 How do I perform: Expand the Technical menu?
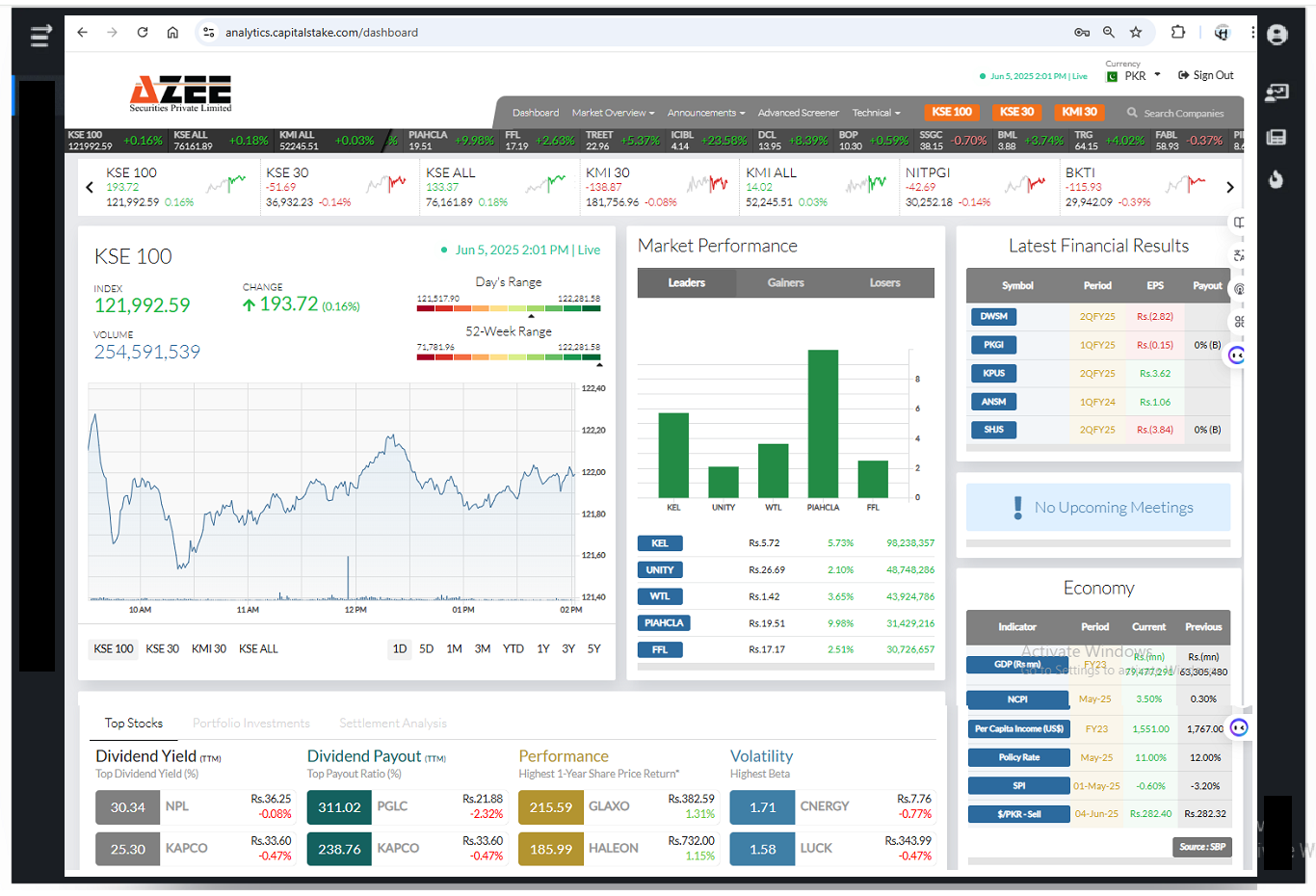click(877, 113)
